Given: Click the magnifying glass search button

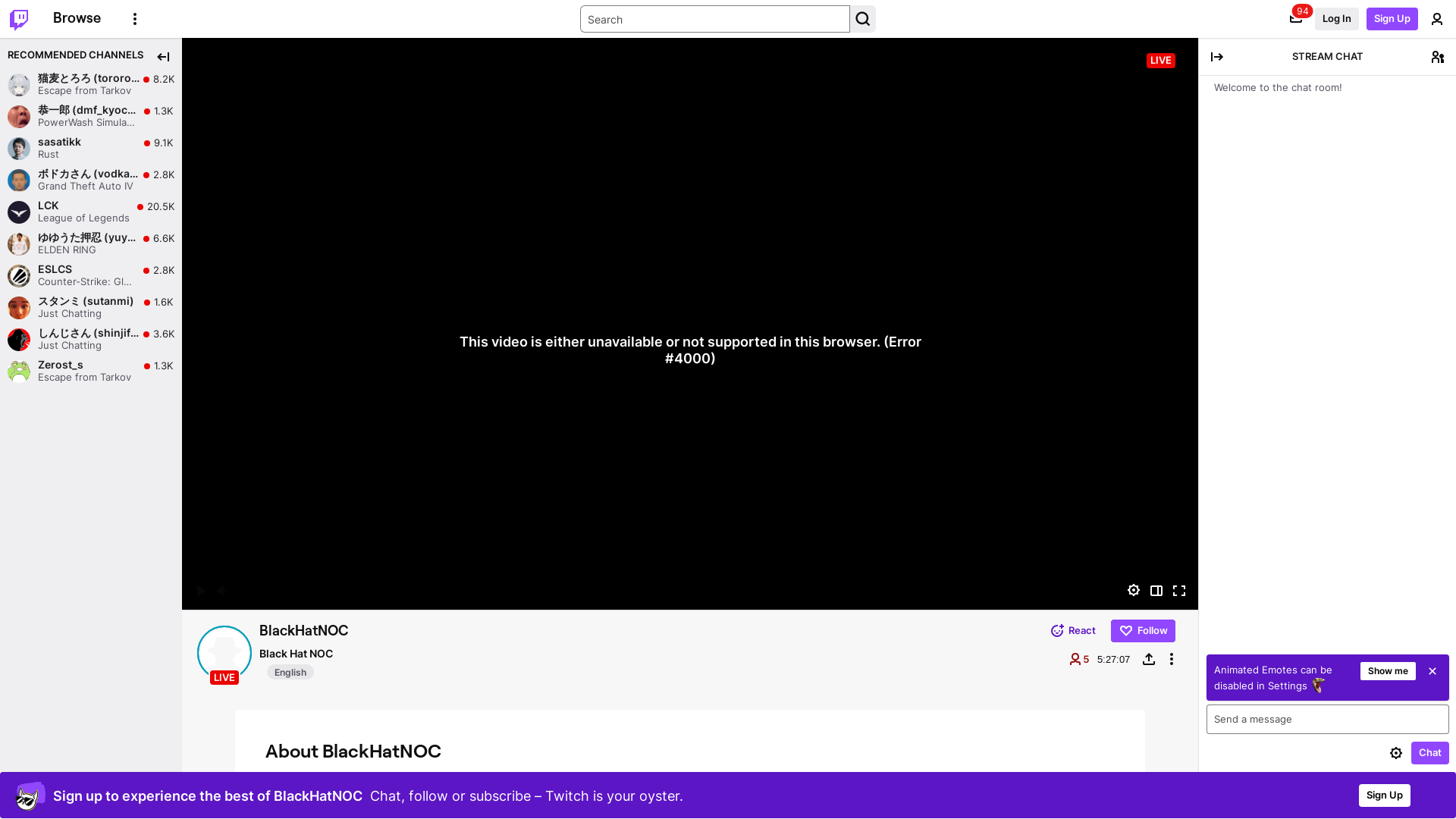Looking at the screenshot, I should (862, 19).
